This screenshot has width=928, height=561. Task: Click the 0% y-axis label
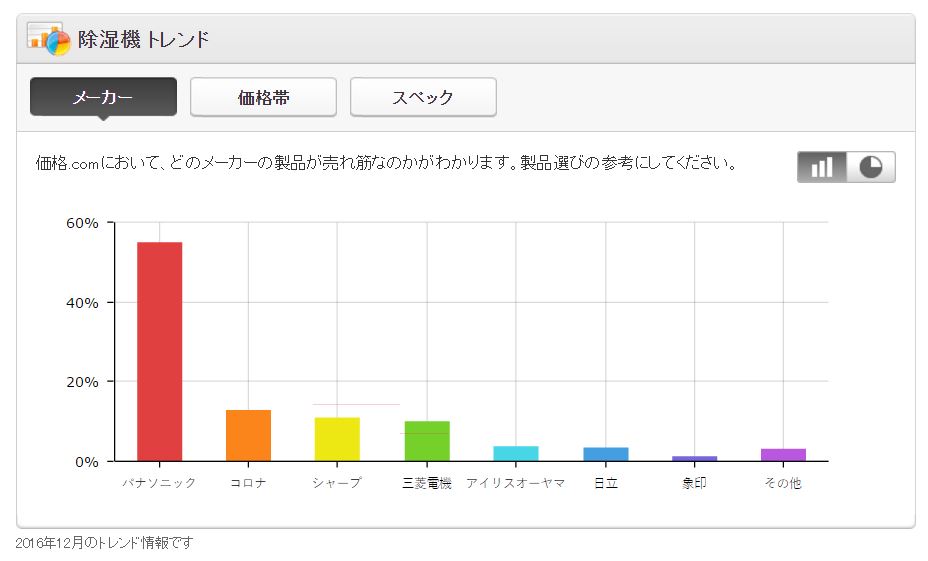coord(86,462)
